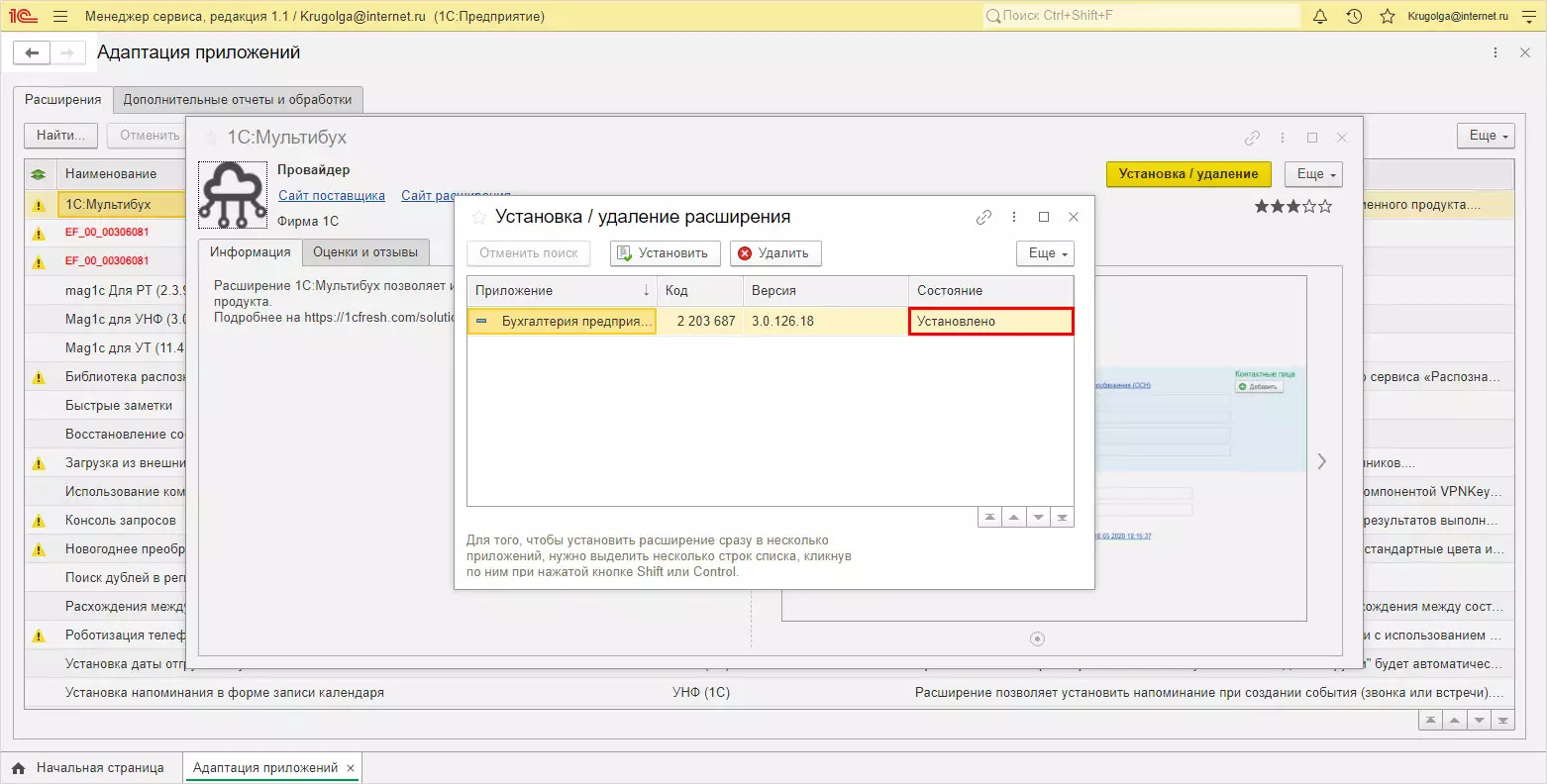Open Дополнительные отчеты и обработки tab
Image resolution: width=1547 pixels, height=784 pixels.
238,100
